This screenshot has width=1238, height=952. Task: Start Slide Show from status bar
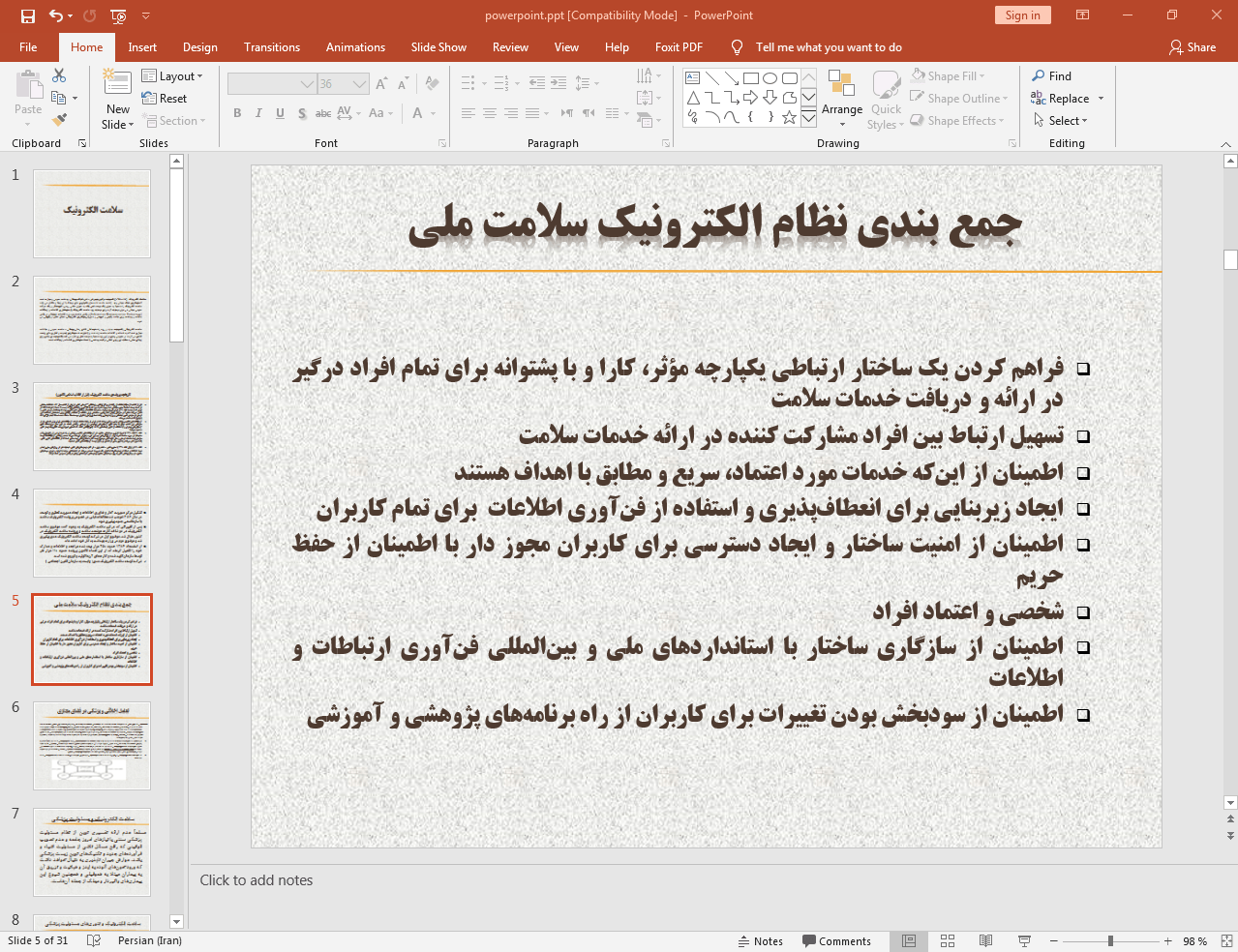point(1024,941)
